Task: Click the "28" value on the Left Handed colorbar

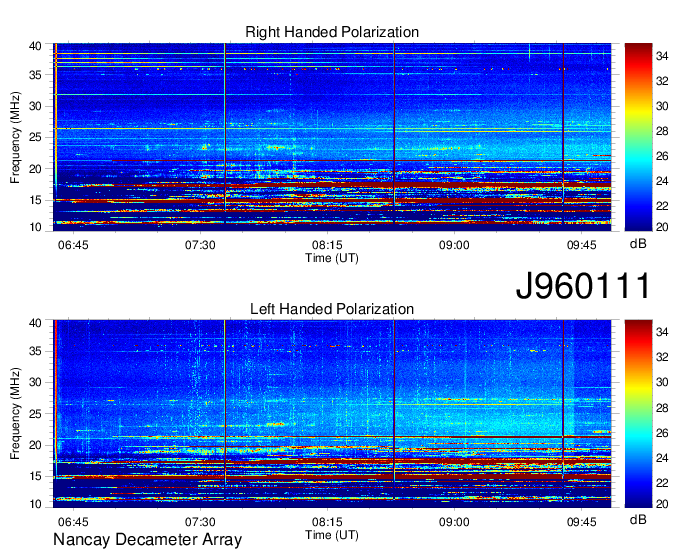Action: (662, 408)
